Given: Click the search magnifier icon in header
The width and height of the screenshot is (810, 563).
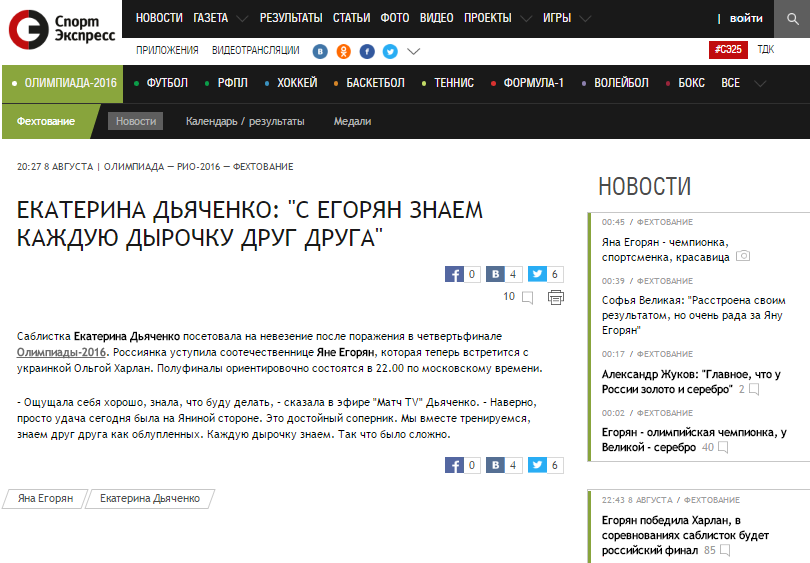Looking at the screenshot, I should [791, 18].
